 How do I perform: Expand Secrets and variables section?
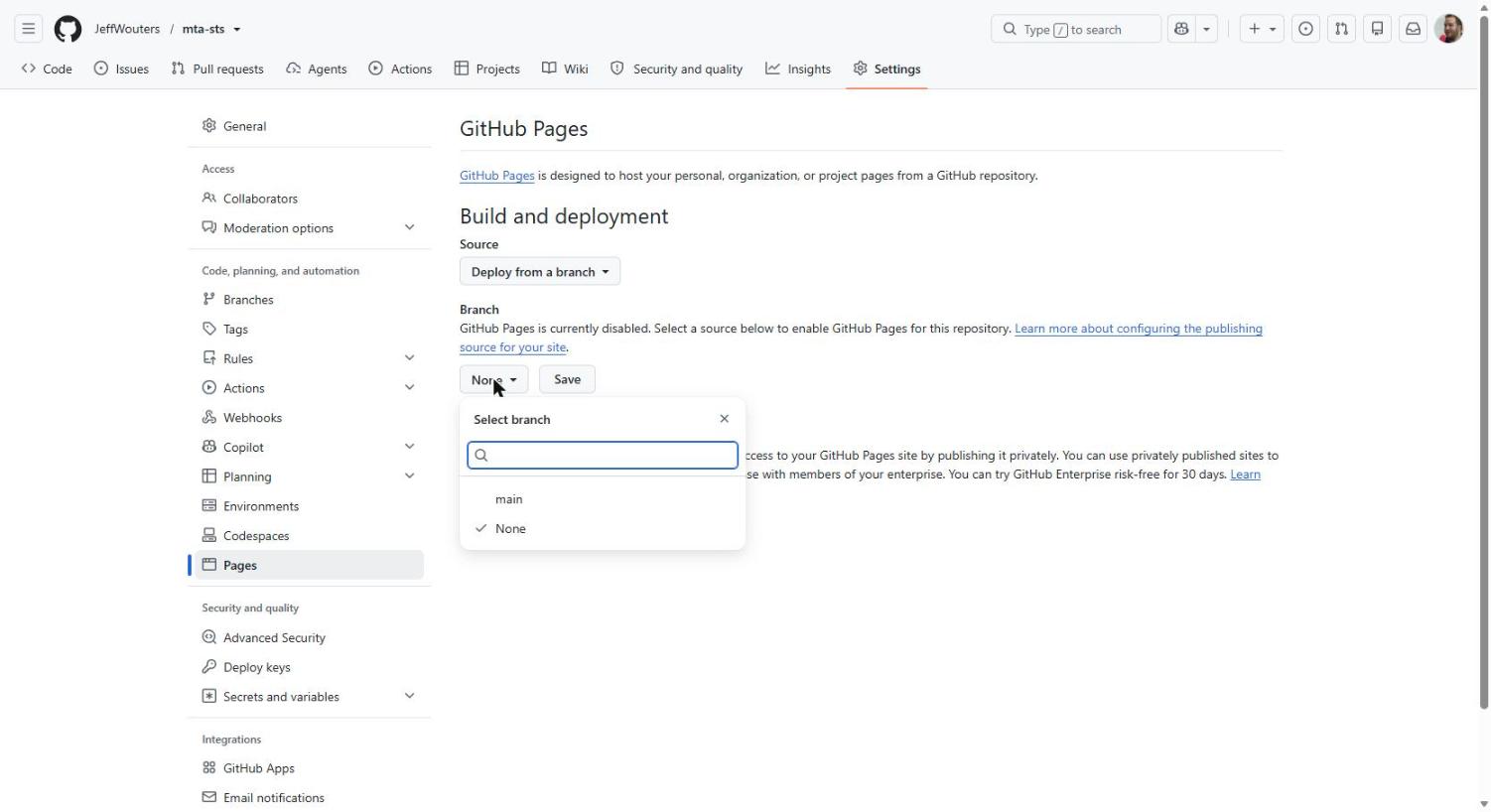(409, 696)
